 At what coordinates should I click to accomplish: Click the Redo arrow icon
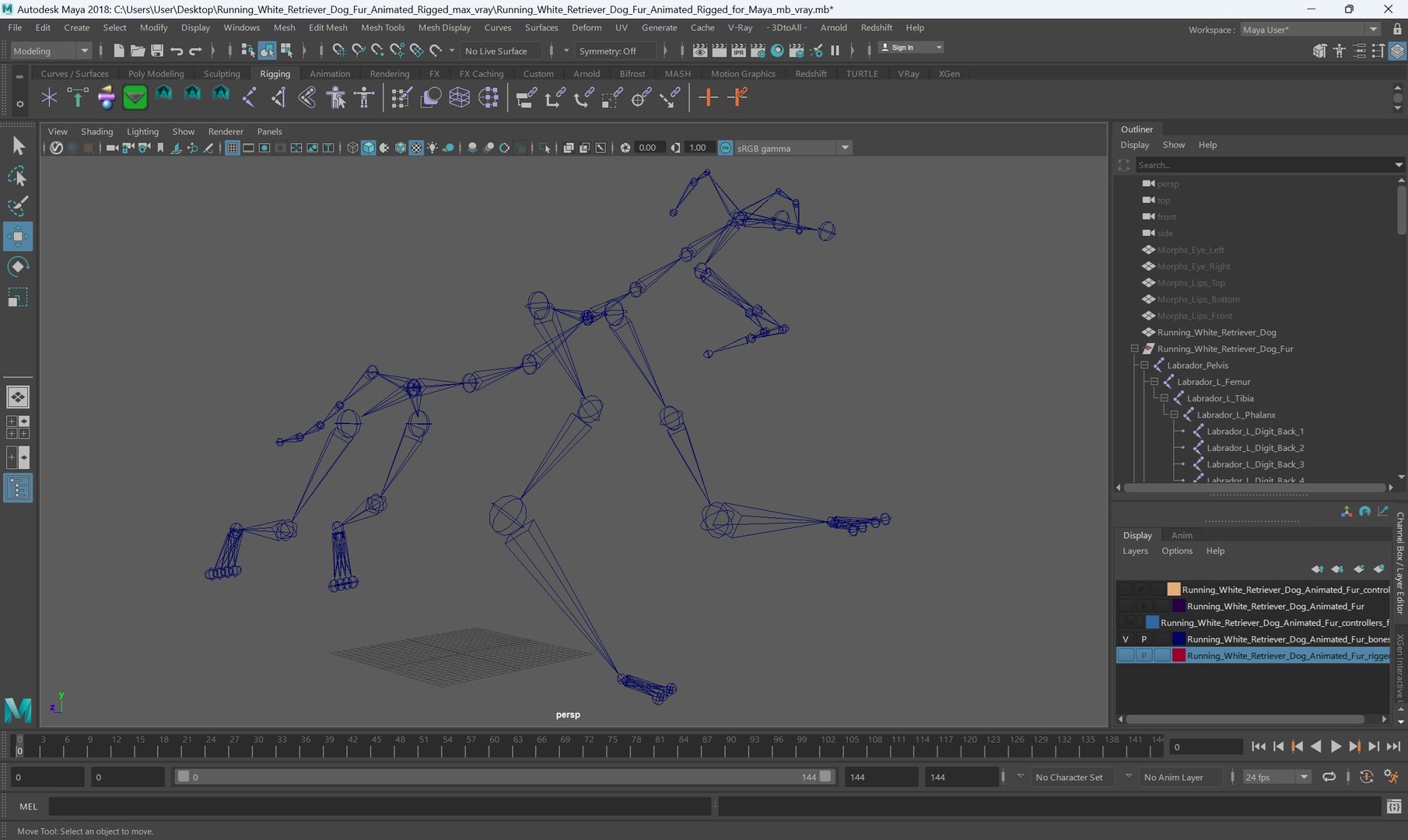tap(195, 51)
